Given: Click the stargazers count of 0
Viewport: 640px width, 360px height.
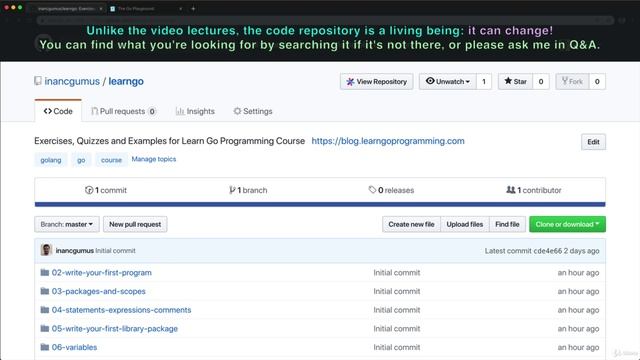Looking at the screenshot, I should (x=541, y=82).
